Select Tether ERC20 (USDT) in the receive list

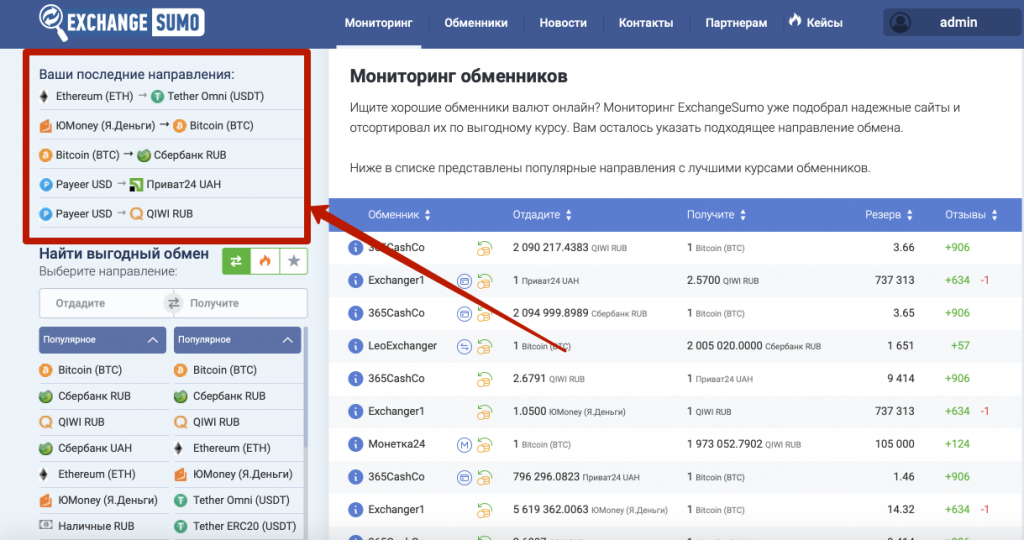(x=235, y=526)
